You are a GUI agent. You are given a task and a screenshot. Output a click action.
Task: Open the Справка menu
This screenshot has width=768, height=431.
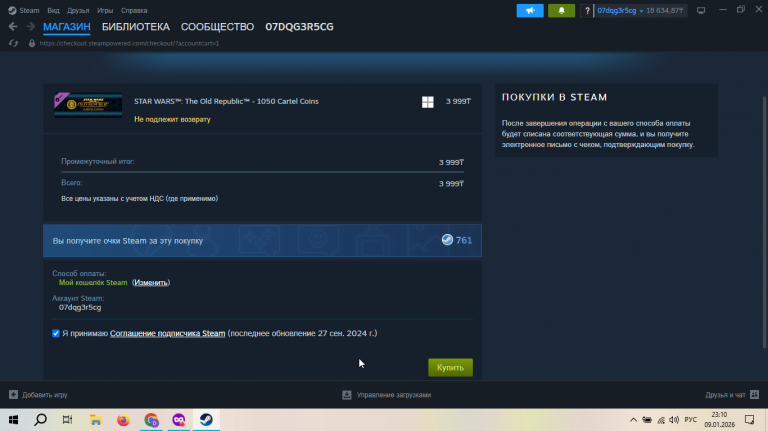(x=134, y=10)
